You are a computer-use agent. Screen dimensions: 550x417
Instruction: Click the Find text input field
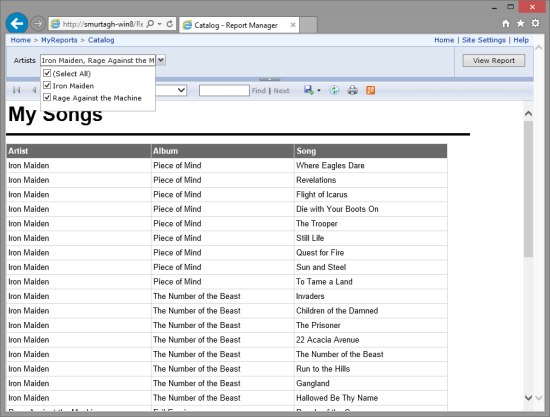click(x=224, y=90)
